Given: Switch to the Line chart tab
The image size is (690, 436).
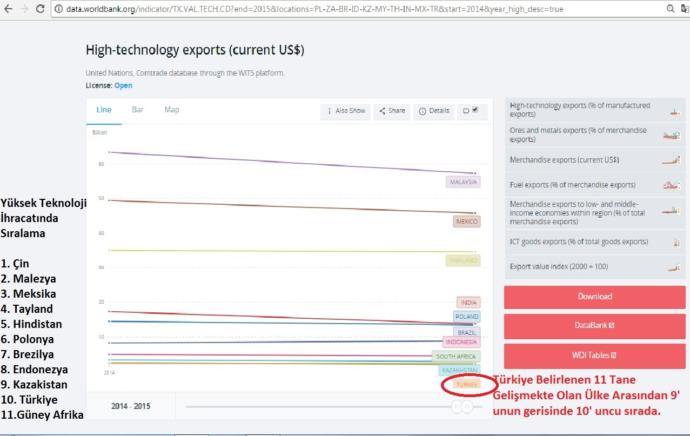Looking at the screenshot, I should [x=104, y=110].
